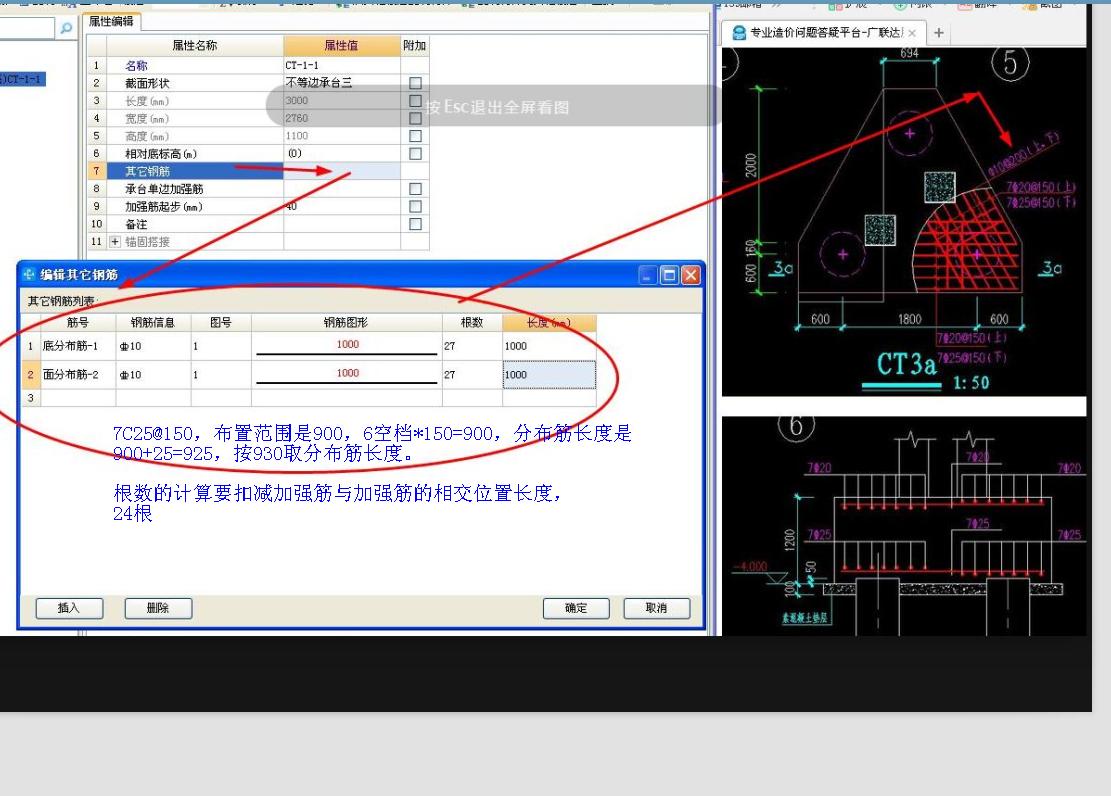This screenshot has height=796, width=1111.
Task: Click row number 1 header in rebar list
Action: point(30,346)
